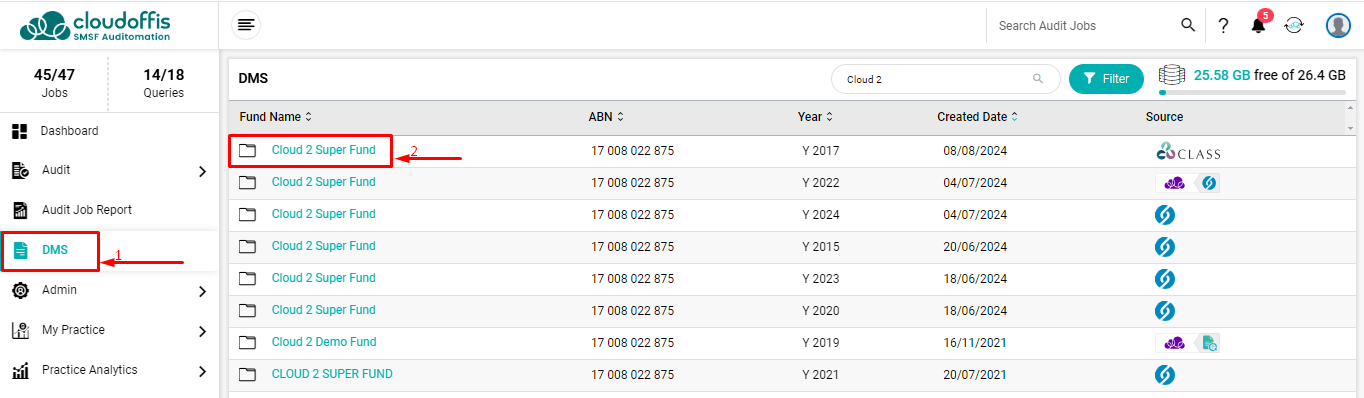This screenshot has height=398, width=1364.
Task: Click folder icon of CLOUD 2 SUPER FUND
Action: (248, 375)
